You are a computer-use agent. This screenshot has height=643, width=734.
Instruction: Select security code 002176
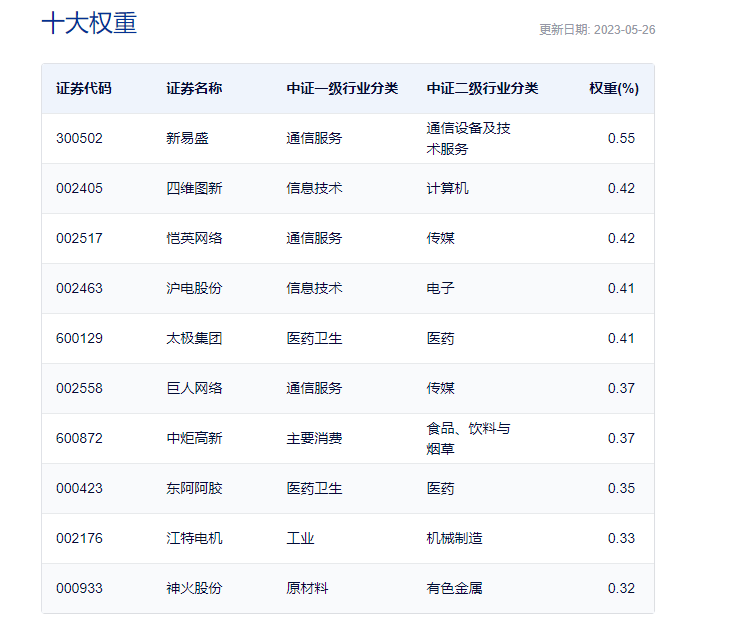(x=79, y=539)
